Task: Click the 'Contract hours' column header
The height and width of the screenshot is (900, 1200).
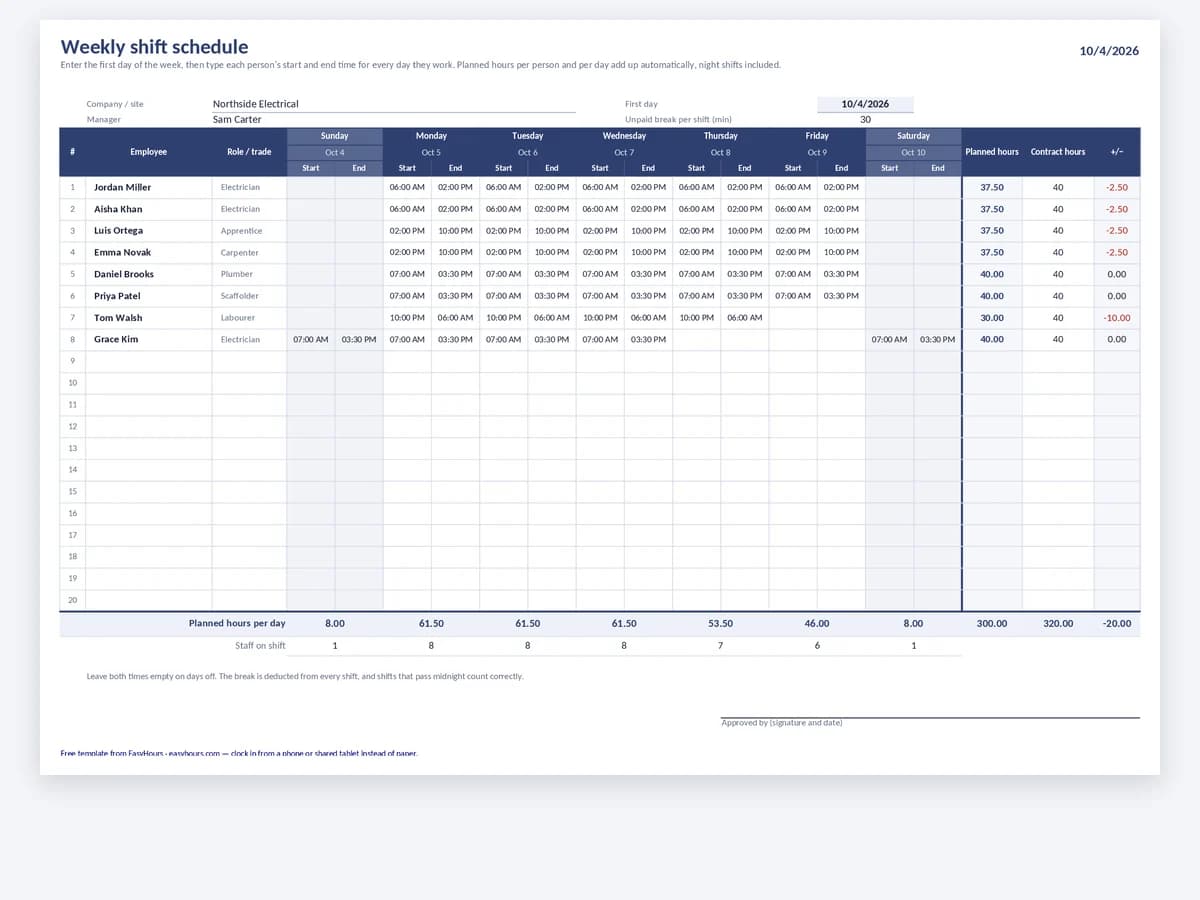Action: click(1058, 152)
